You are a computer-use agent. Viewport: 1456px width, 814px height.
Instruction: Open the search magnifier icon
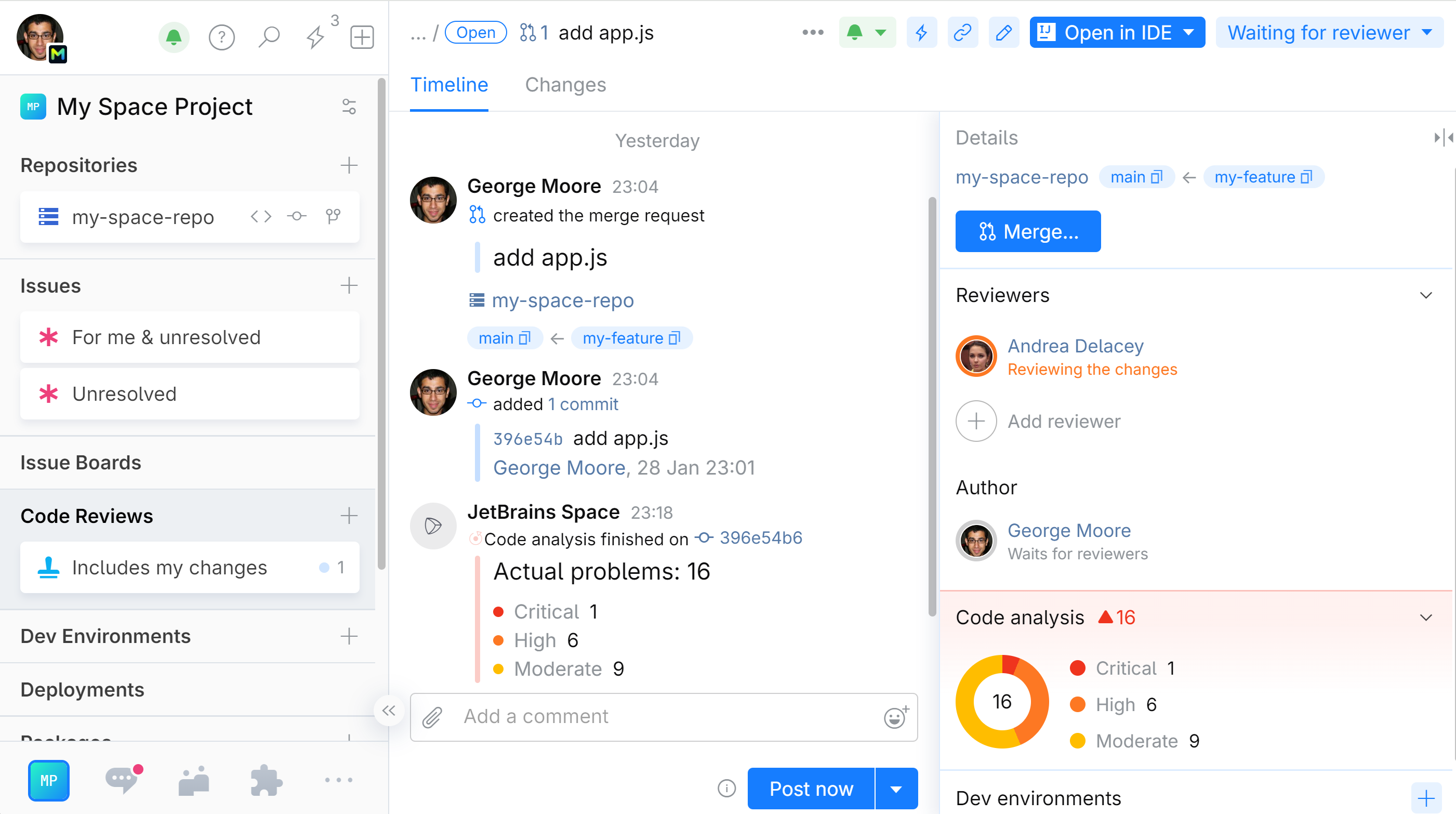tap(269, 37)
